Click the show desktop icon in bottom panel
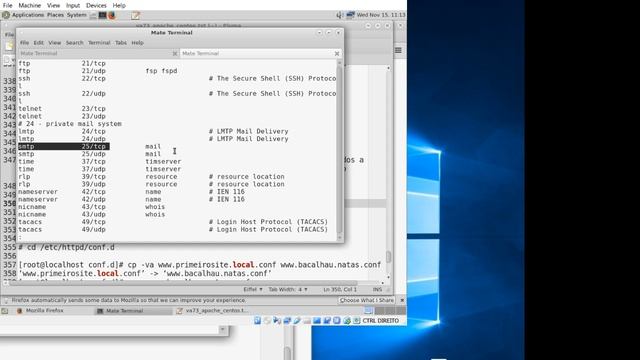Screen dimensions: 640x360 pyautogui.click(x=5, y=311)
